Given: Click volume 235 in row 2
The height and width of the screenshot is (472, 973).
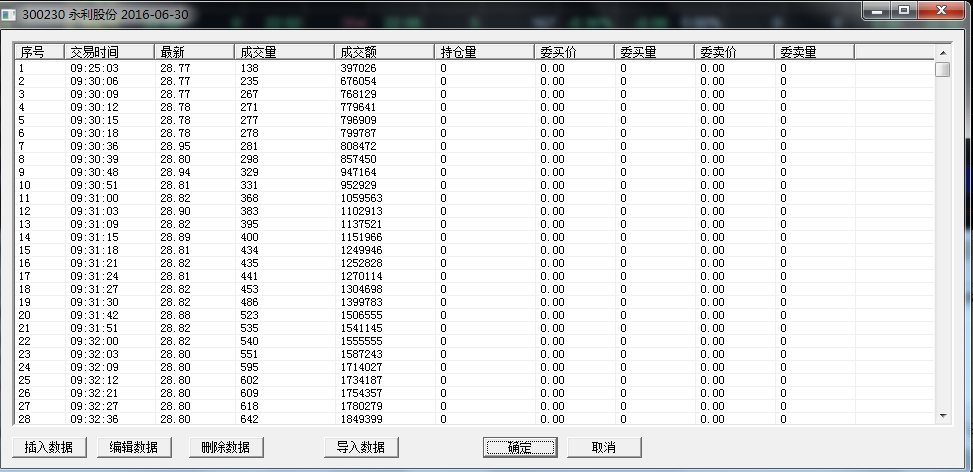Looking at the screenshot, I should pyautogui.click(x=249, y=81).
